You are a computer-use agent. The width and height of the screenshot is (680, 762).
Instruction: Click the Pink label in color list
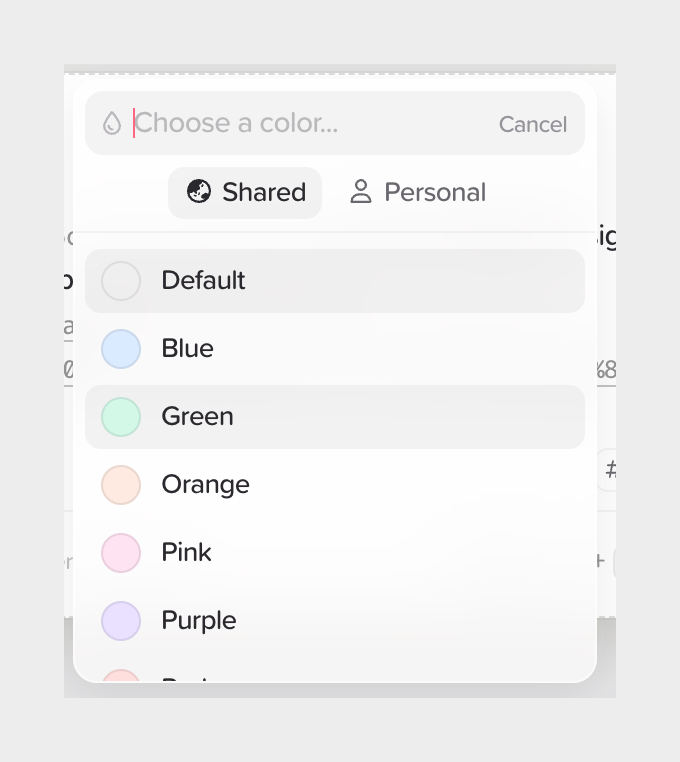point(186,553)
